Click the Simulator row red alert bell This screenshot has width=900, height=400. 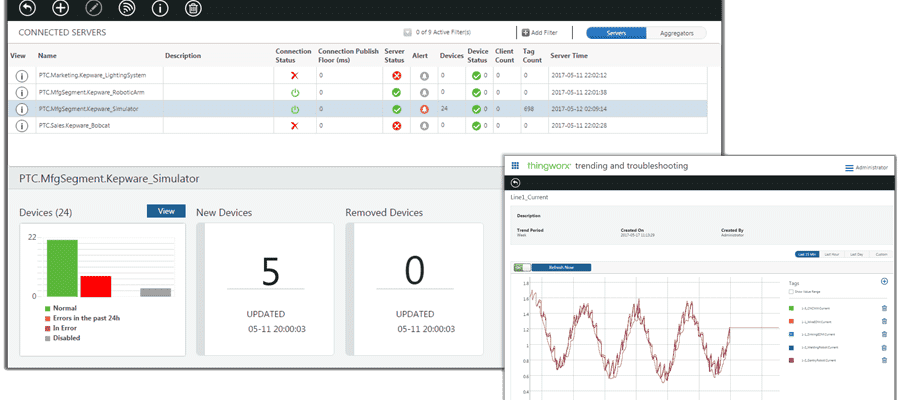tap(424, 109)
